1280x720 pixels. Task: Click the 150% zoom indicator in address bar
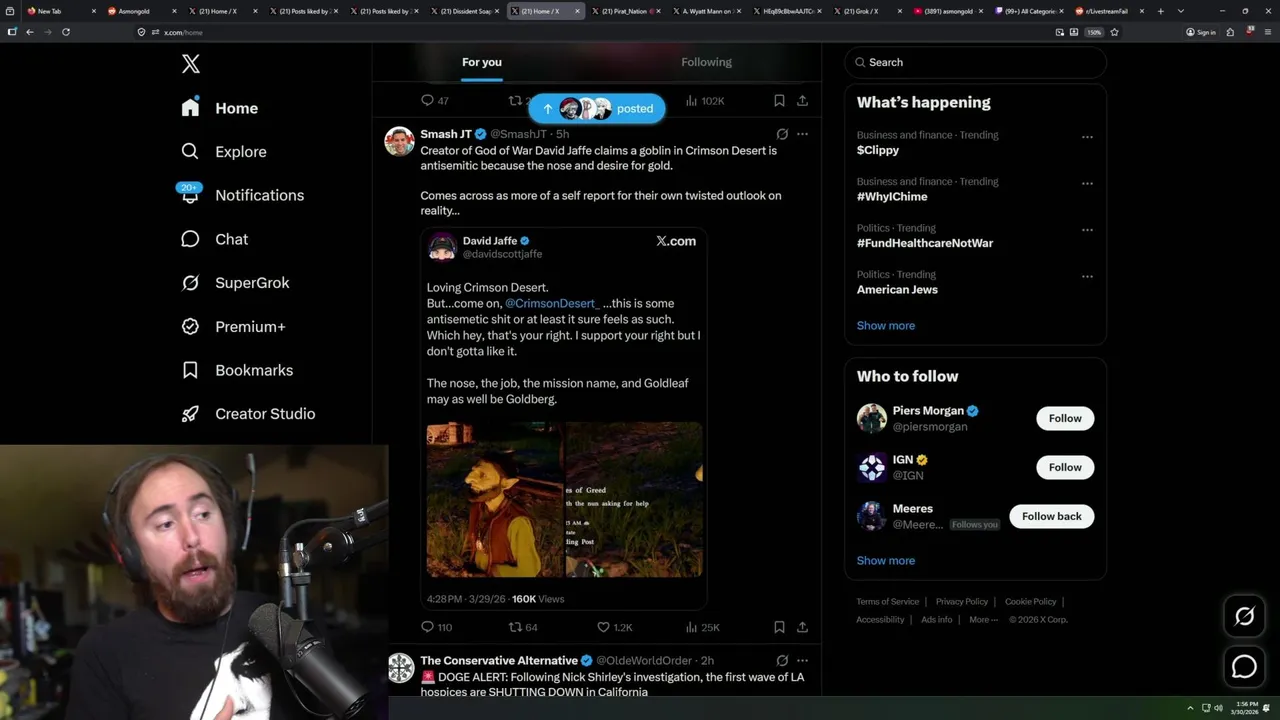[1094, 32]
